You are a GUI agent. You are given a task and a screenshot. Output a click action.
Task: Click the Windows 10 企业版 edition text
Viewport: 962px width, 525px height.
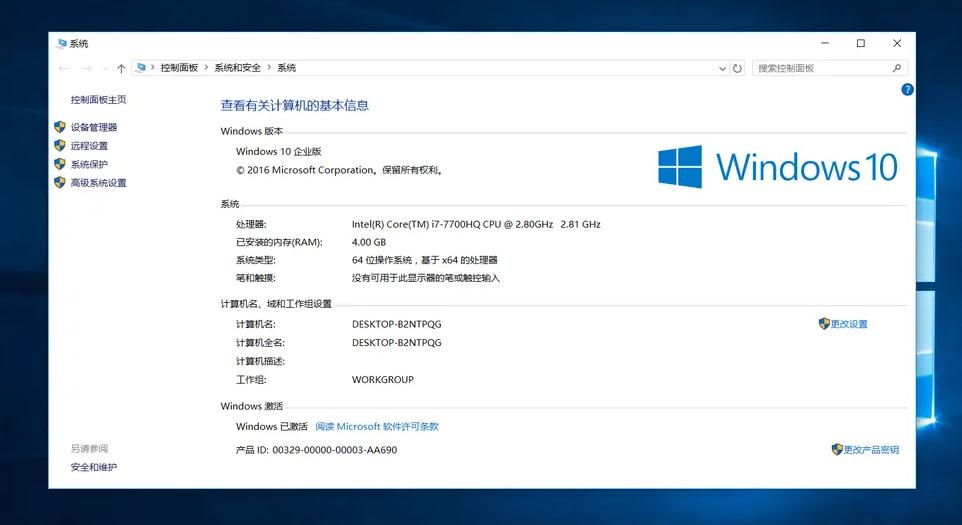(x=279, y=151)
